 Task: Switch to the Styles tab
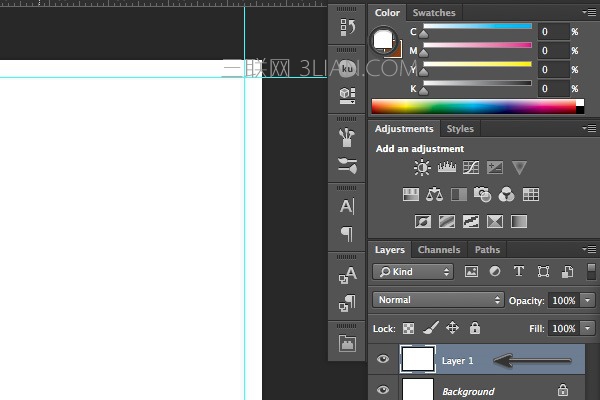(460, 129)
